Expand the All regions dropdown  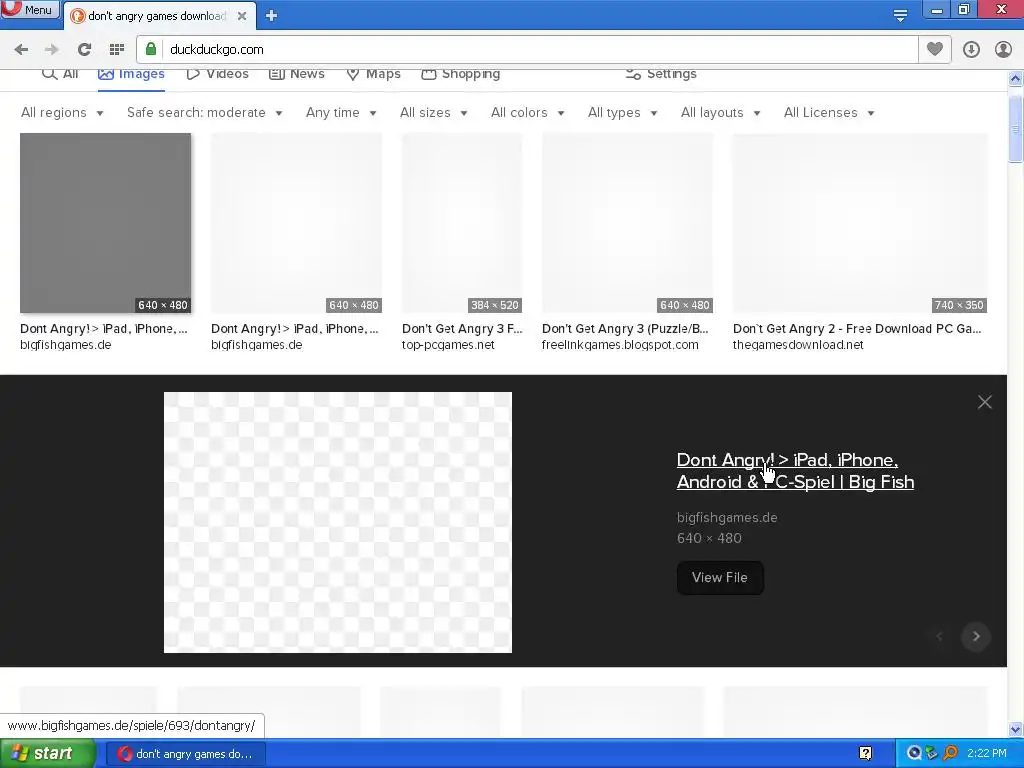click(x=62, y=113)
